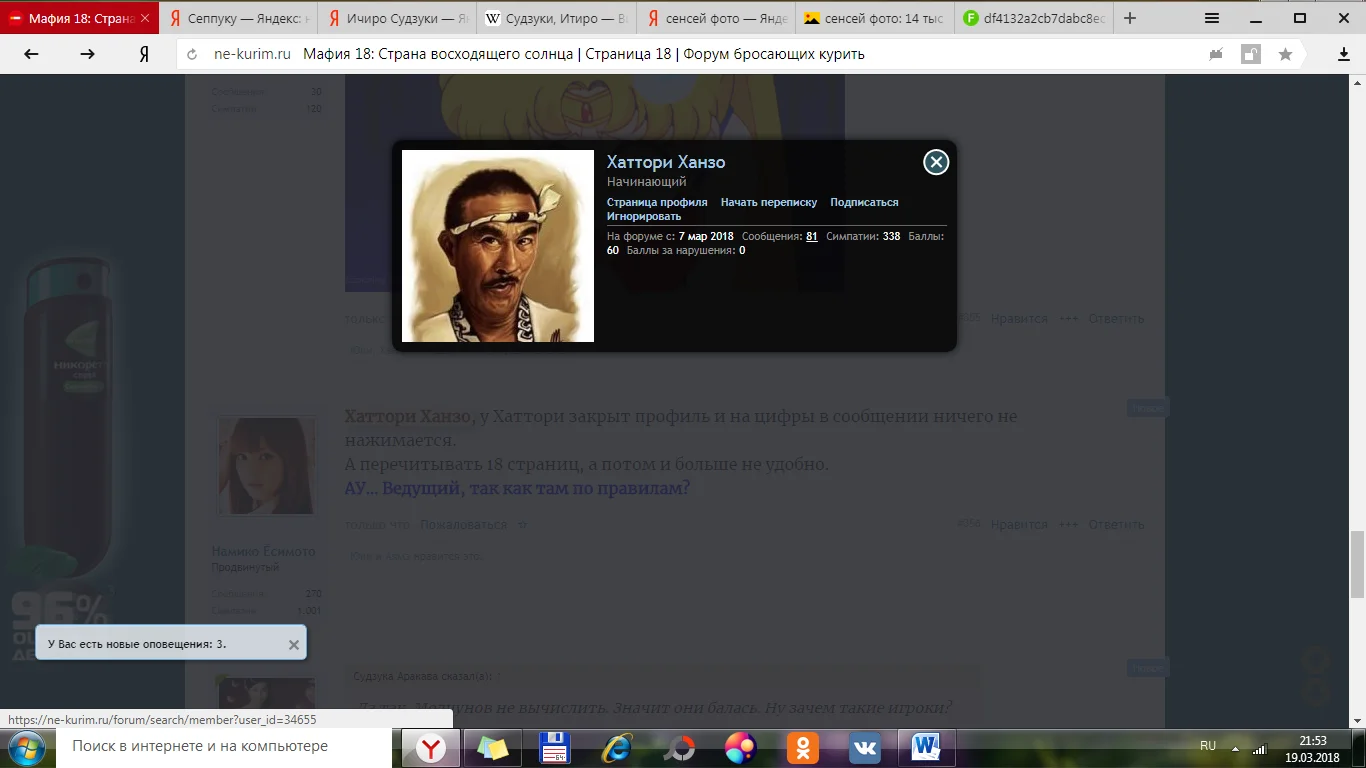Screen dimensions: 1366x768
Task: Switch to the Сеппуку — Яндекс tab
Action: coord(238,18)
